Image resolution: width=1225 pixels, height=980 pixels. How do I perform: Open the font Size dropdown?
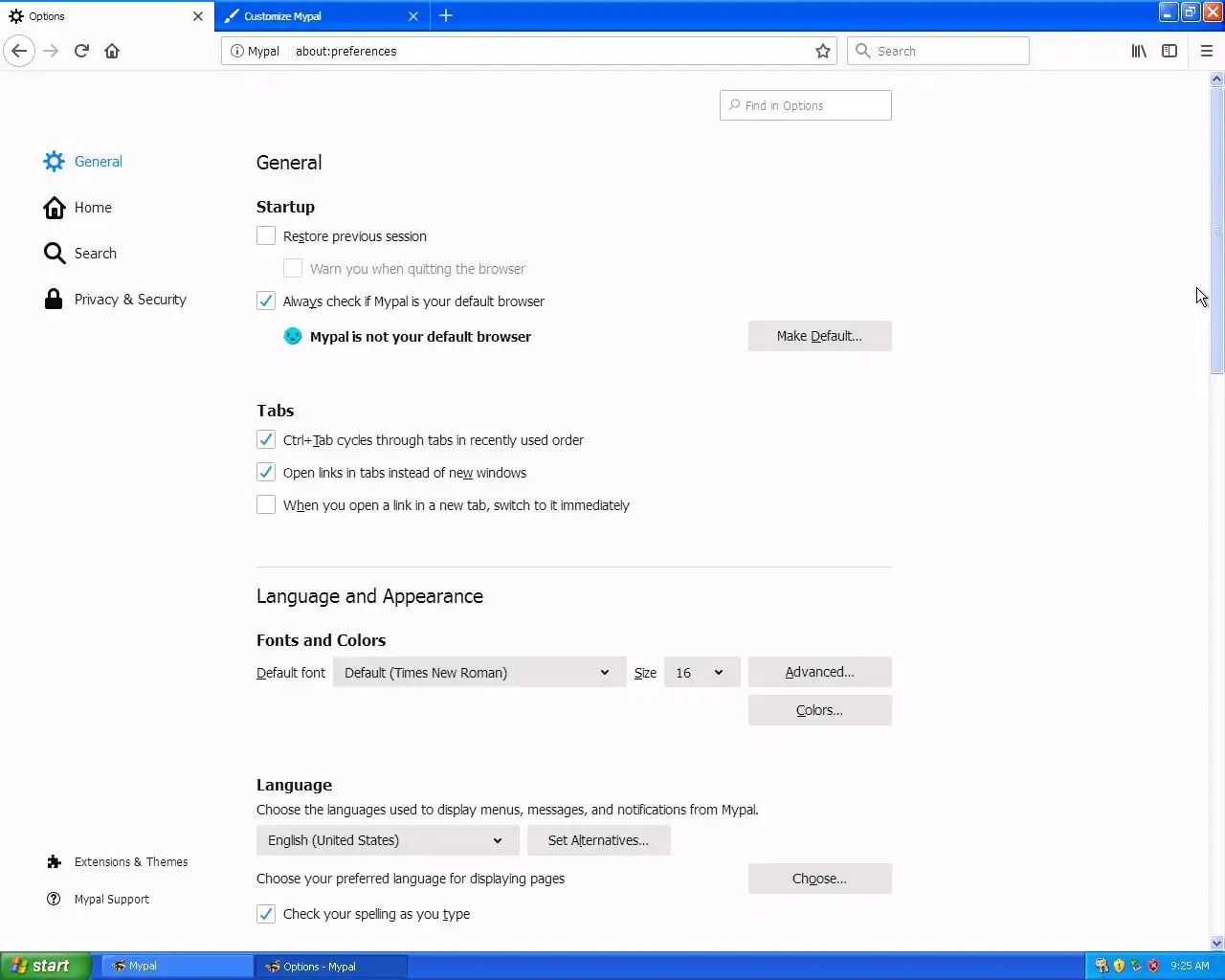702,672
